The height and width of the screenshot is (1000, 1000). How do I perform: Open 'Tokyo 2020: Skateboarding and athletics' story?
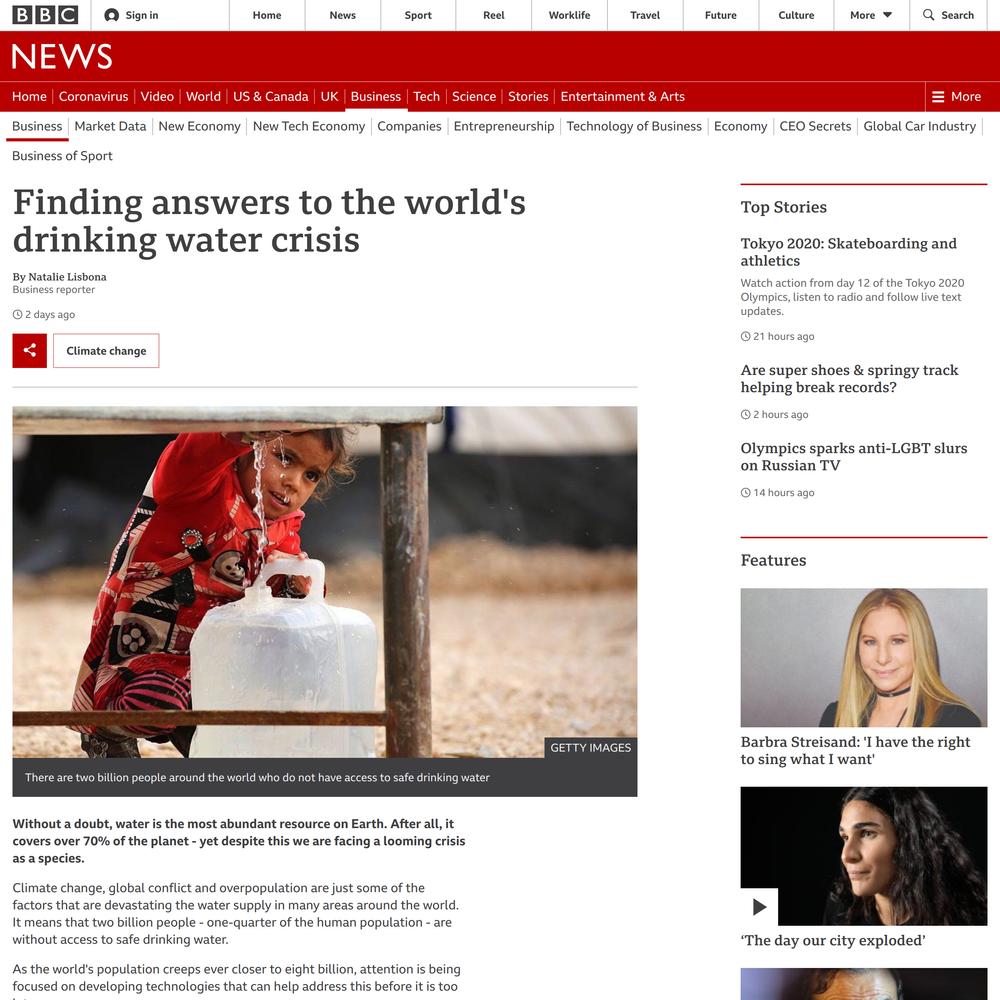click(848, 252)
